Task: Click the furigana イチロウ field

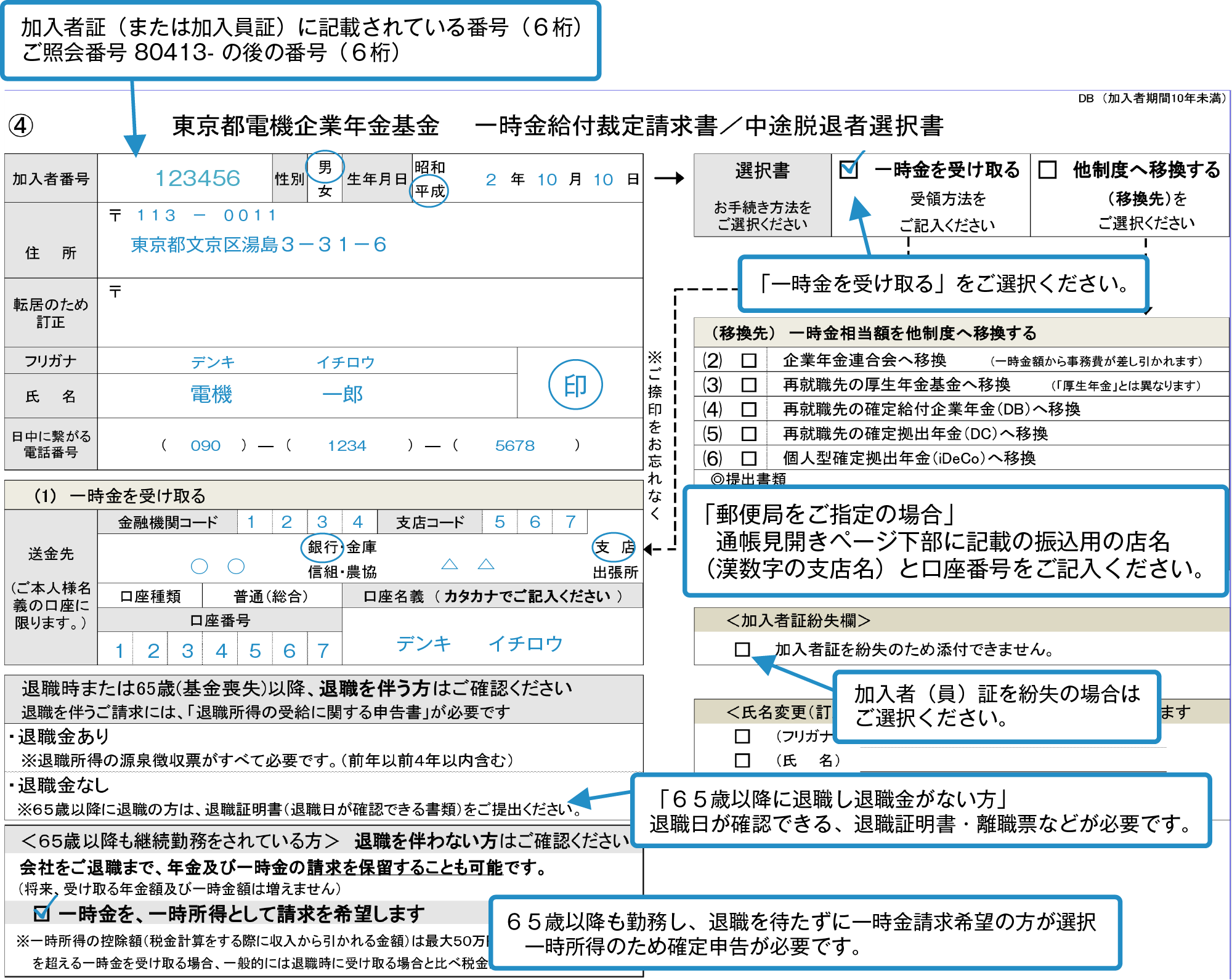Action: [346, 362]
